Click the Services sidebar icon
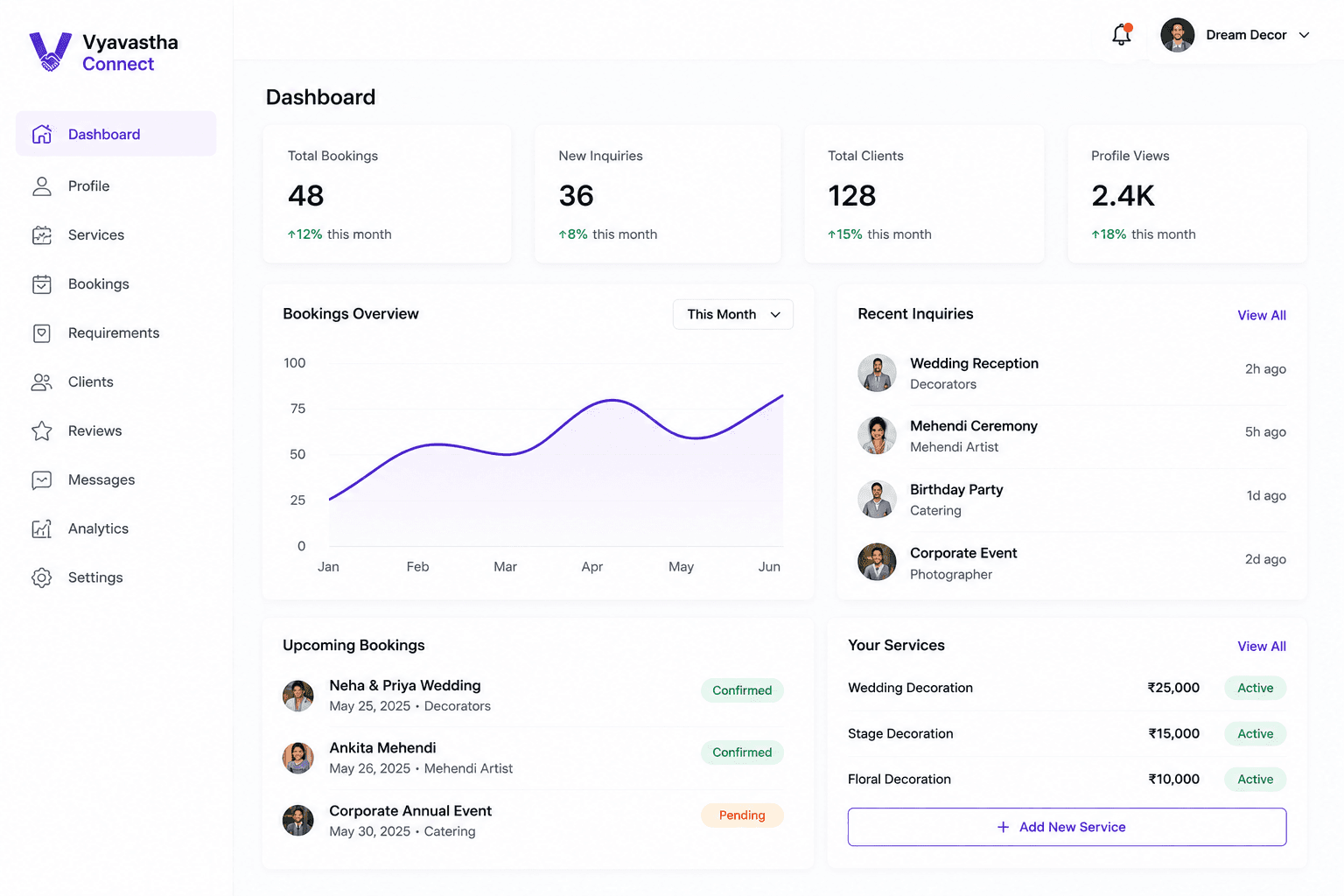Viewport: 1344px width, 896px height. click(42, 234)
